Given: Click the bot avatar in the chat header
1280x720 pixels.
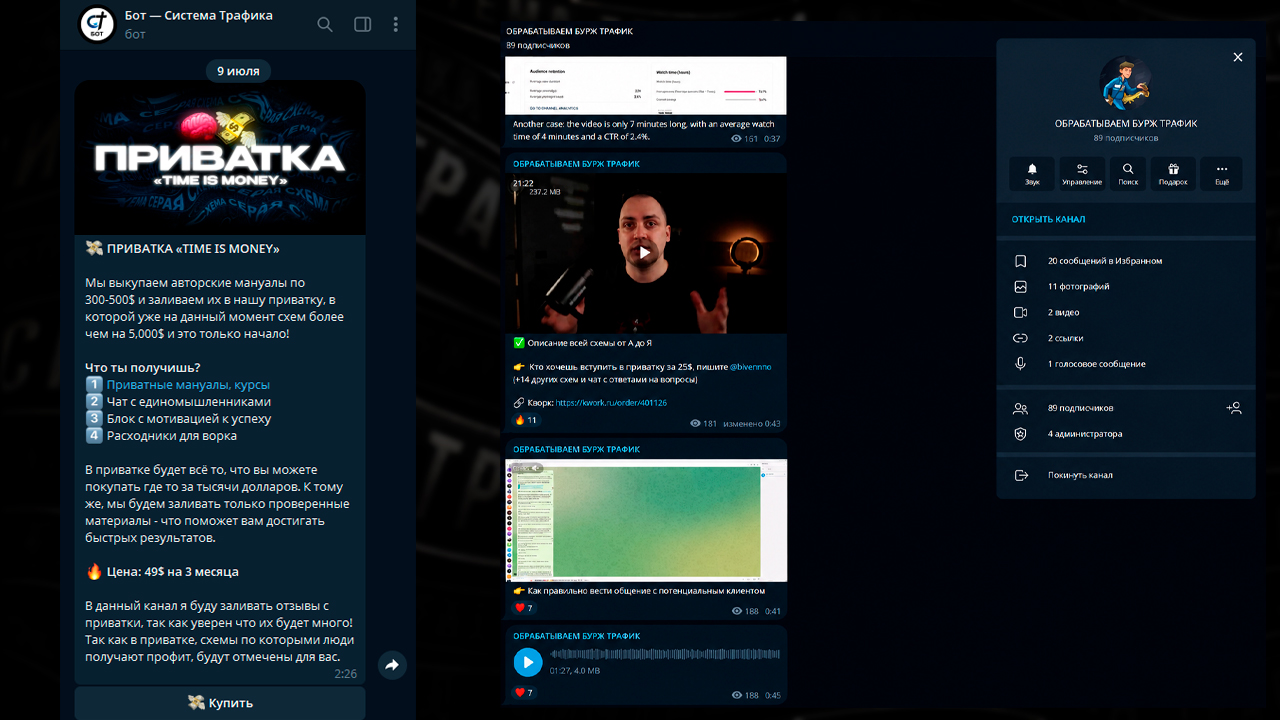Looking at the screenshot, I should click(x=97, y=24).
